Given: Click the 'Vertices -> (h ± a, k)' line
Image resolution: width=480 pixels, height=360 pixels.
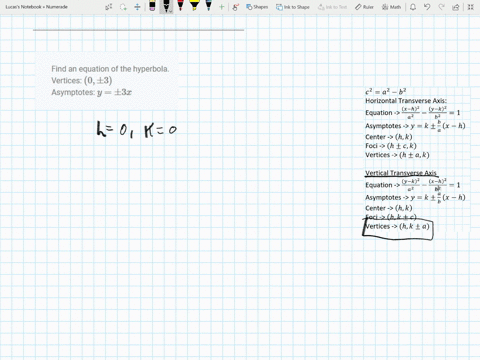Looking at the screenshot, I should (x=397, y=155).
